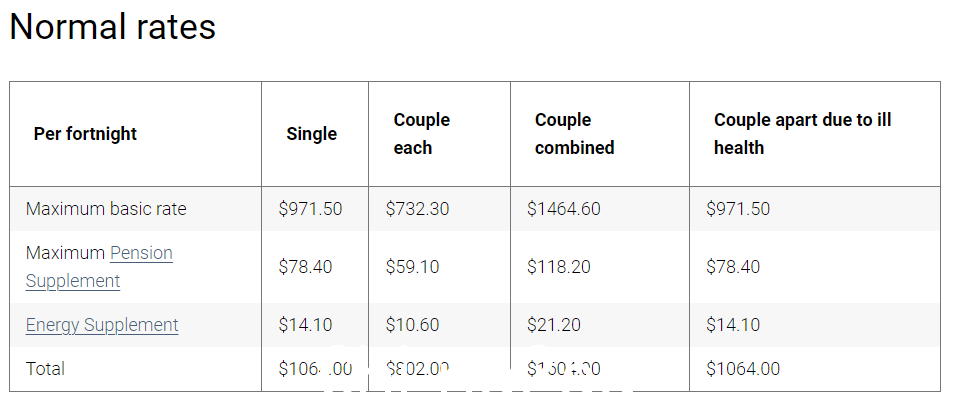Click the Couple each energy supplement $10.60
953x404 pixels.
pos(413,325)
